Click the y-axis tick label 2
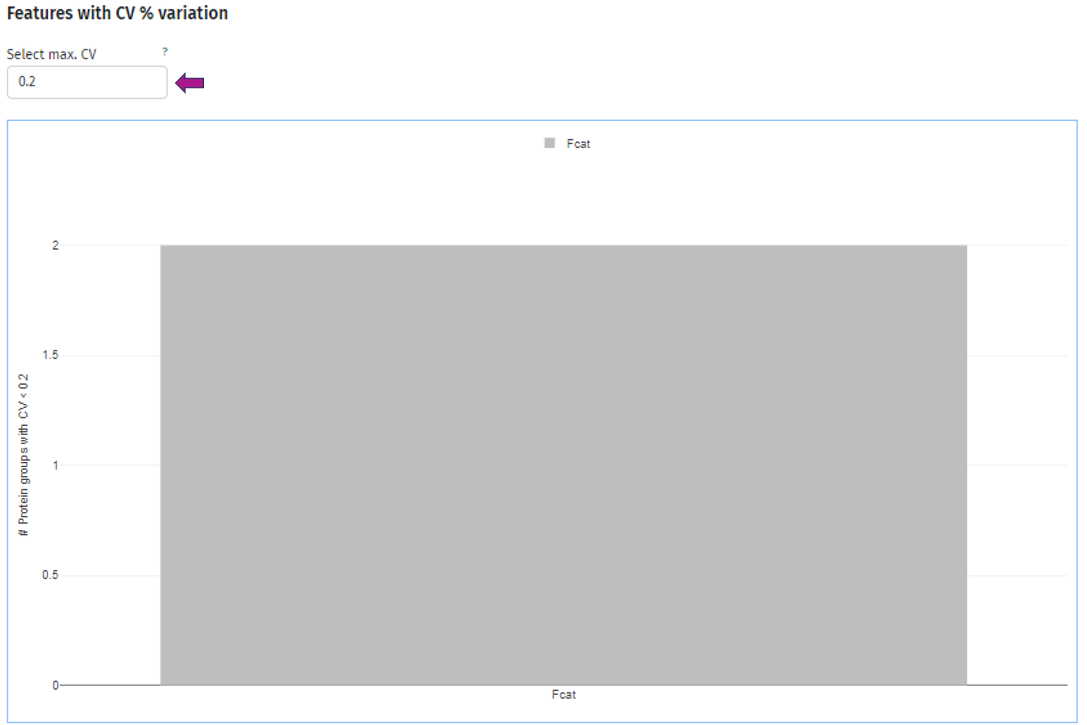This screenshot has width=1087, height=725. [x=55, y=245]
